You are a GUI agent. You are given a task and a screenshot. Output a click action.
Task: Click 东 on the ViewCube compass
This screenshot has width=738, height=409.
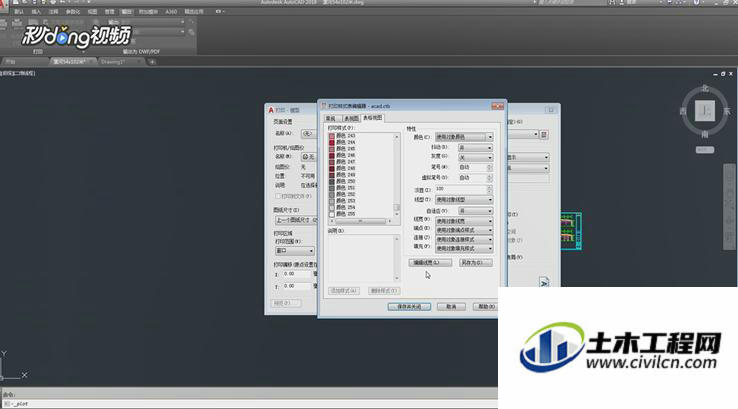click(727, 112)
